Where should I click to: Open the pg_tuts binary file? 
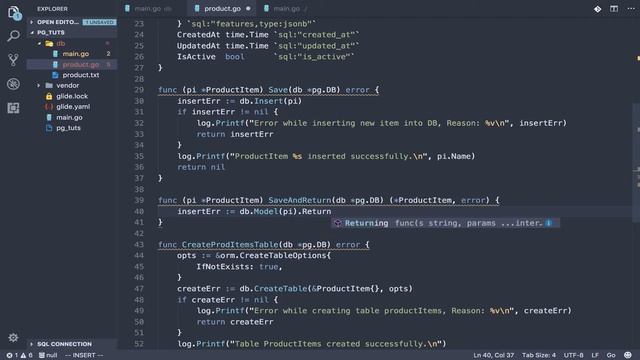68,128
